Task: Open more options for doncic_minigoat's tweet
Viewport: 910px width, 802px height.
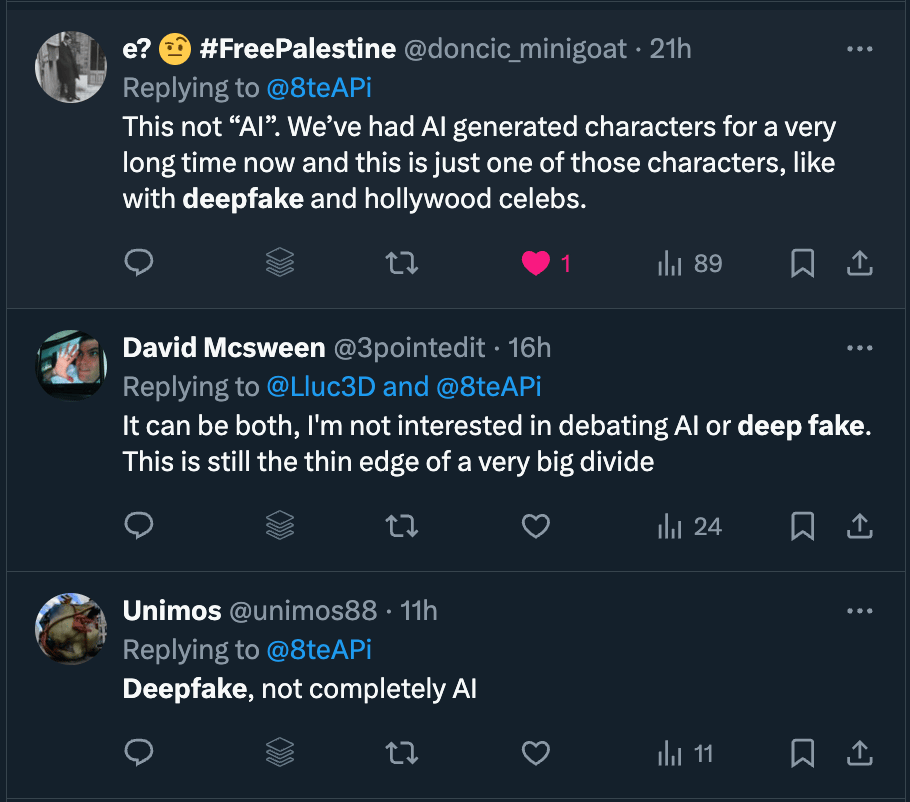Action: (x=860, y=48)
